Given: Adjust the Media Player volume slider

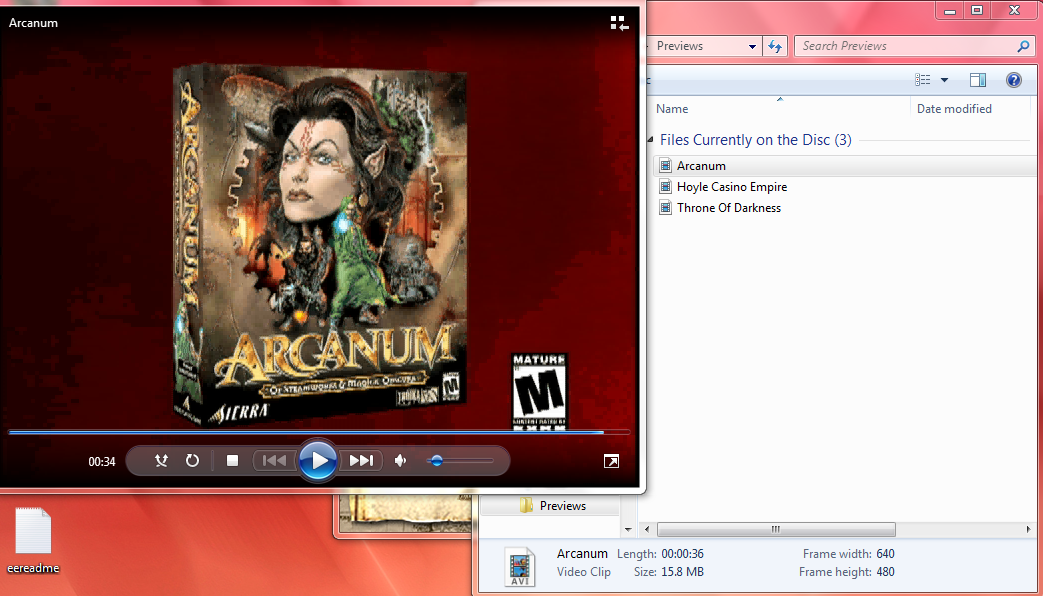Looking at the screenshot, I should pos(460,460).
